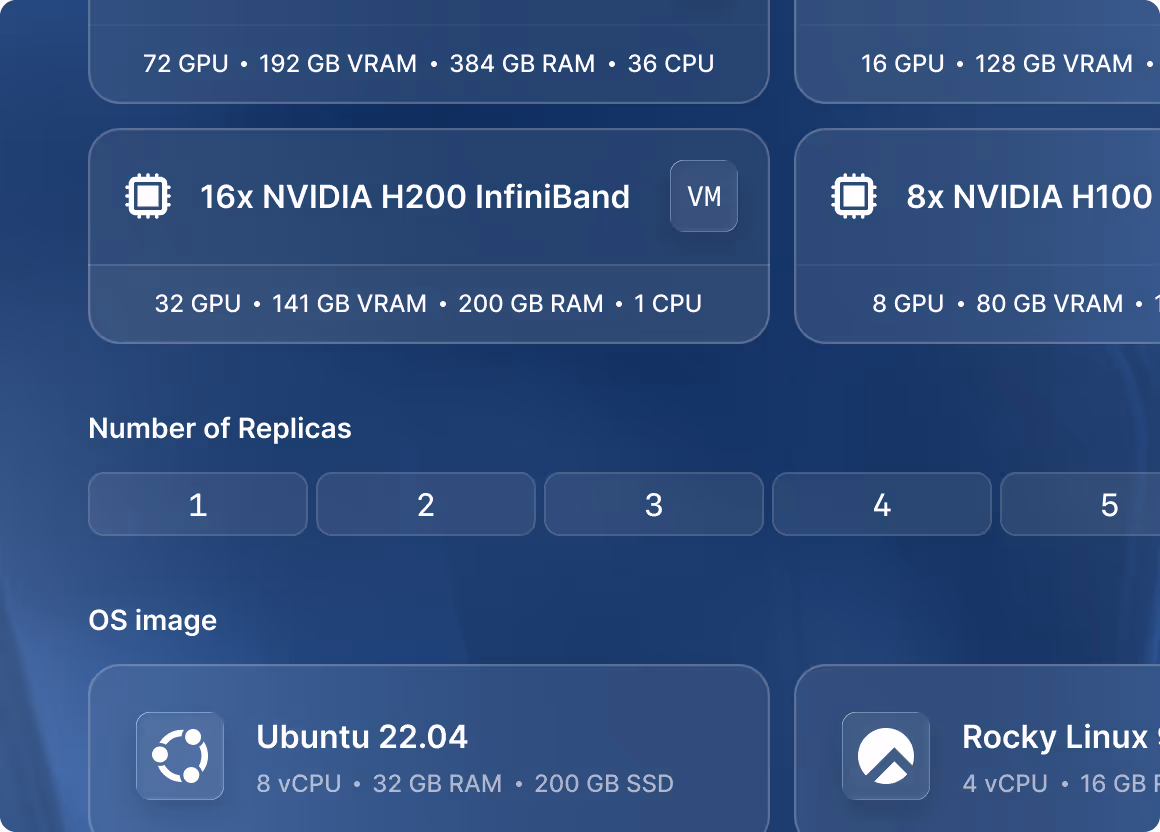Viewport: 1160px width, 832px height.
Task: Select 2 replicas
Action: click(x=425, y=504)
